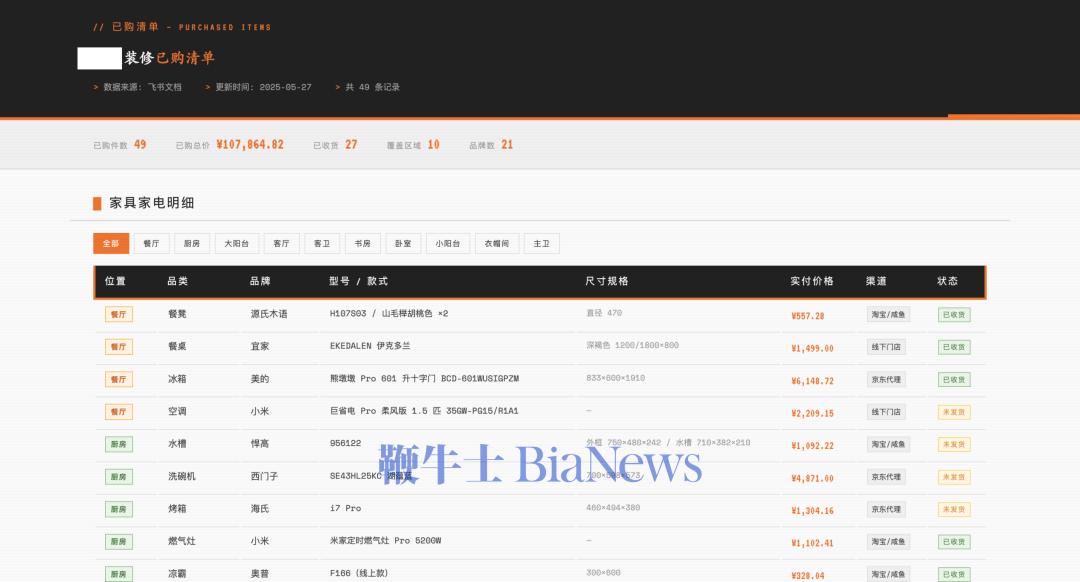Filter items by 书房
Image resolution: width=1080 pixels, height=582 pixels.
pos(362,243)
